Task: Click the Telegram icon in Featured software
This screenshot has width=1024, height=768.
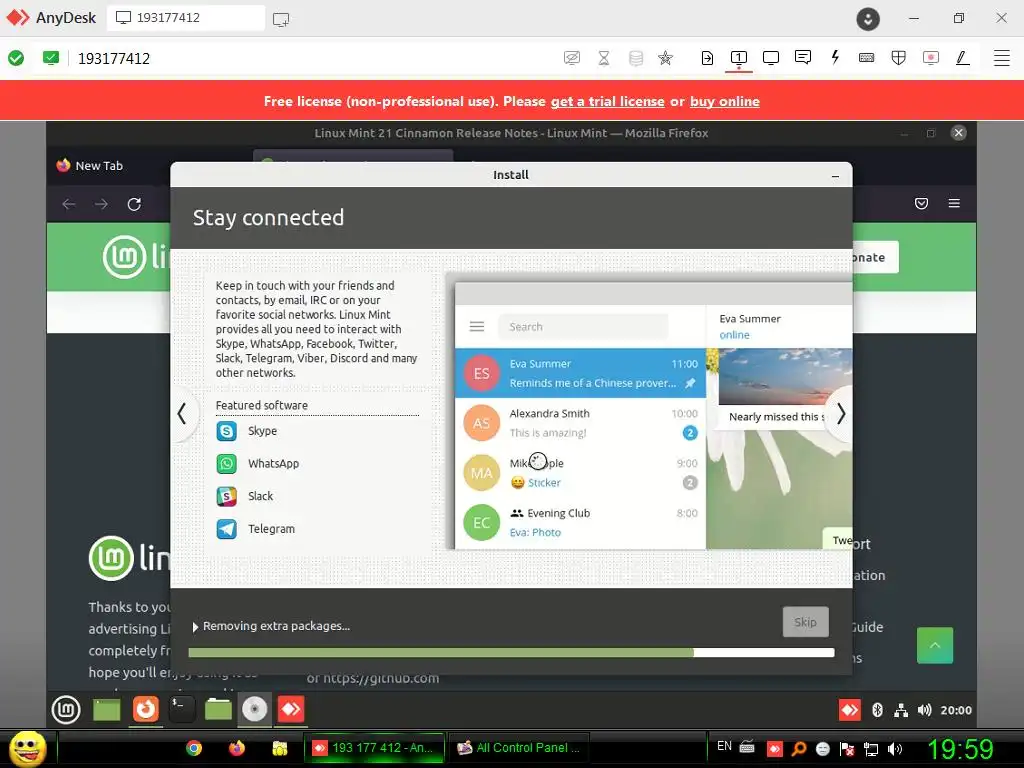Action: 227,529
